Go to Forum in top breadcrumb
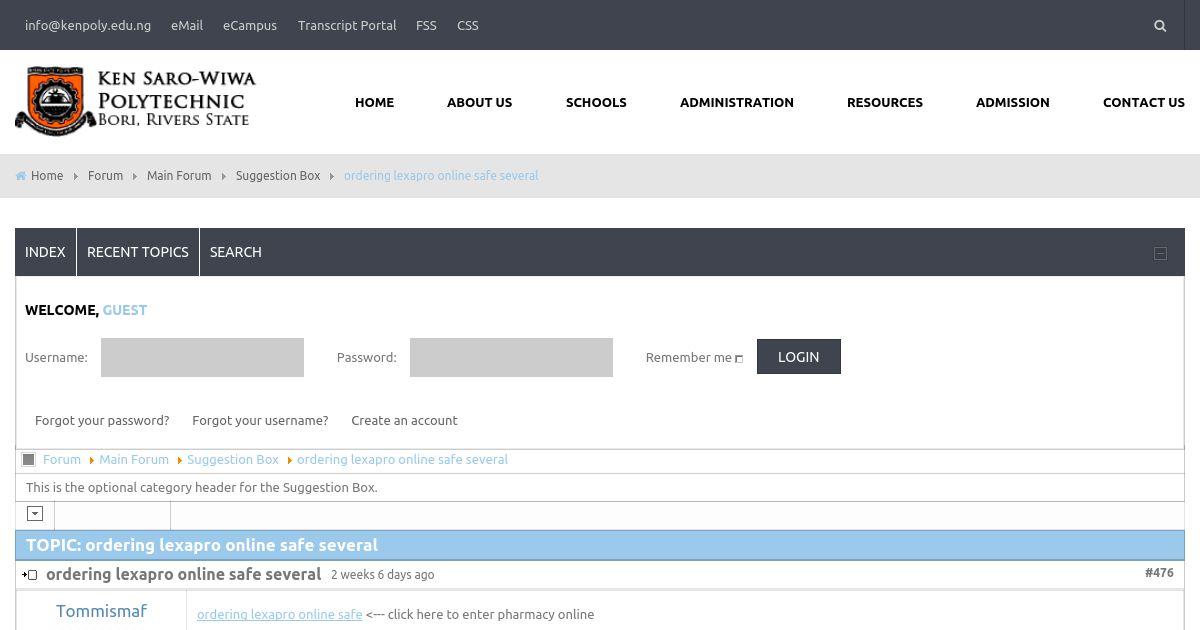The width and height of the screenshot is (1200, 630). [105, 176]
